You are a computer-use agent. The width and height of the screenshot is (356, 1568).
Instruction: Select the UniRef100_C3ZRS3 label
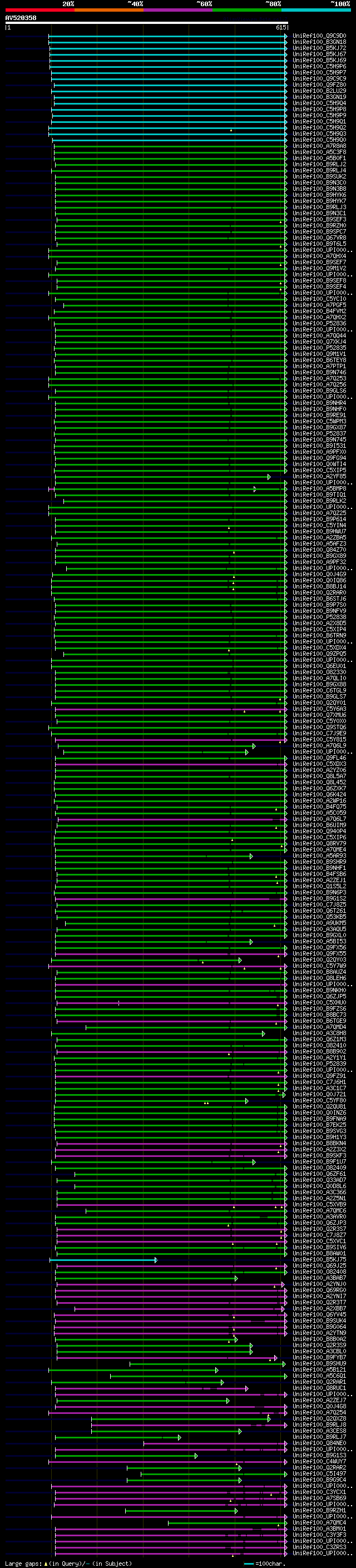[319, 1547]
